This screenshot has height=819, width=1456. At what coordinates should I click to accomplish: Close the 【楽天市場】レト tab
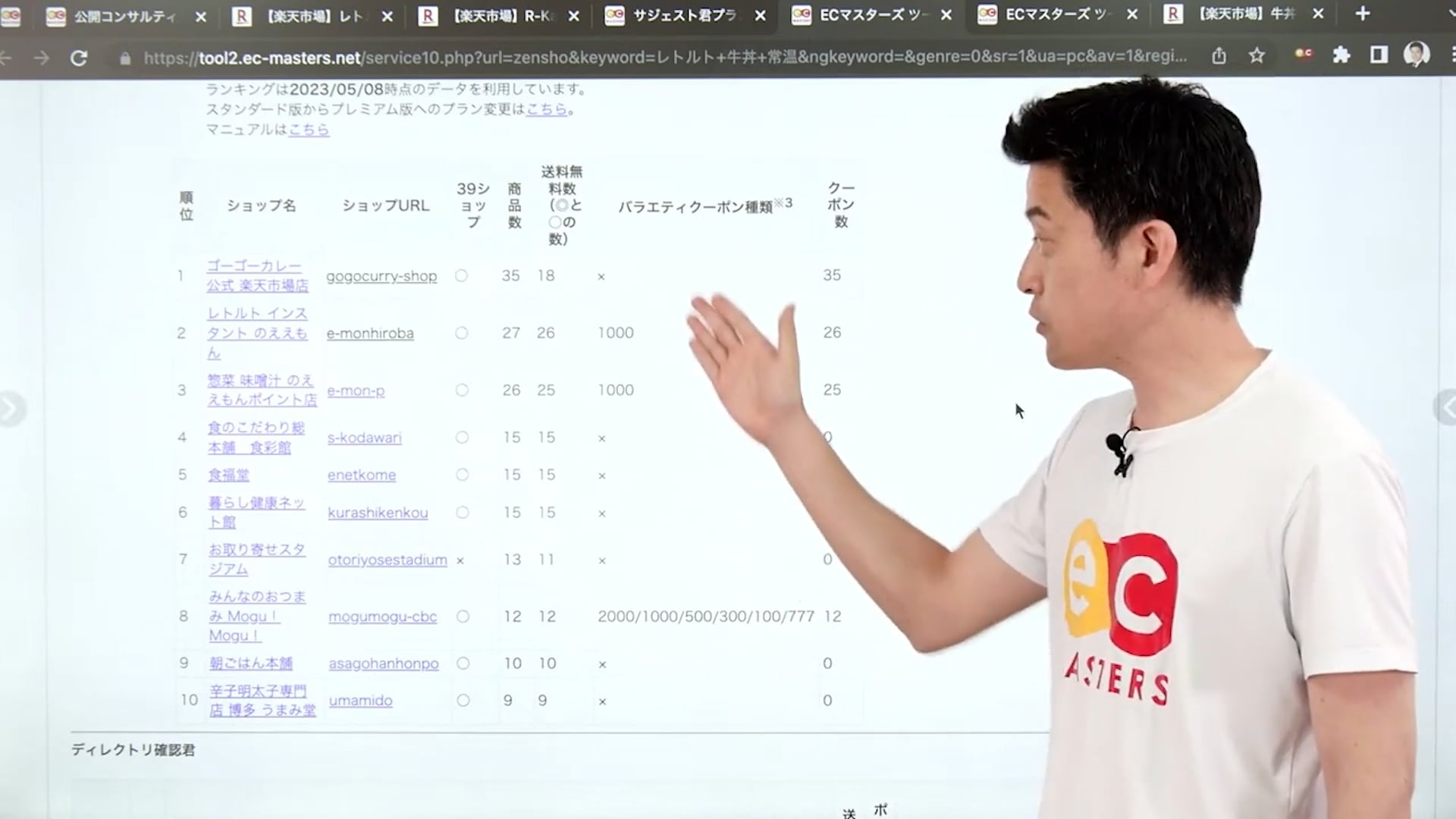[387, 15]
